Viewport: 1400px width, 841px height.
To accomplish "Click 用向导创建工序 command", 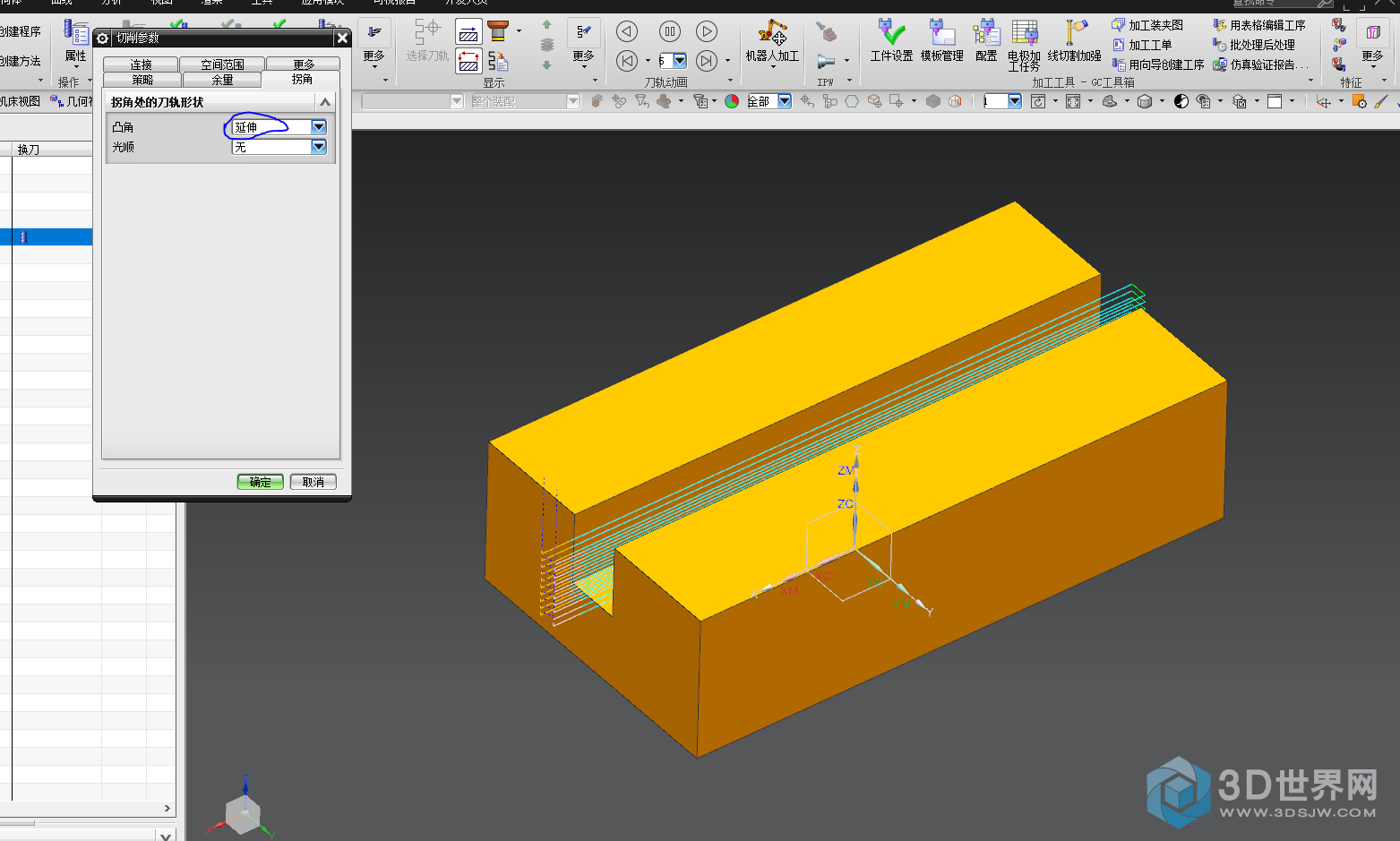I will click(x=1158, y=64).
